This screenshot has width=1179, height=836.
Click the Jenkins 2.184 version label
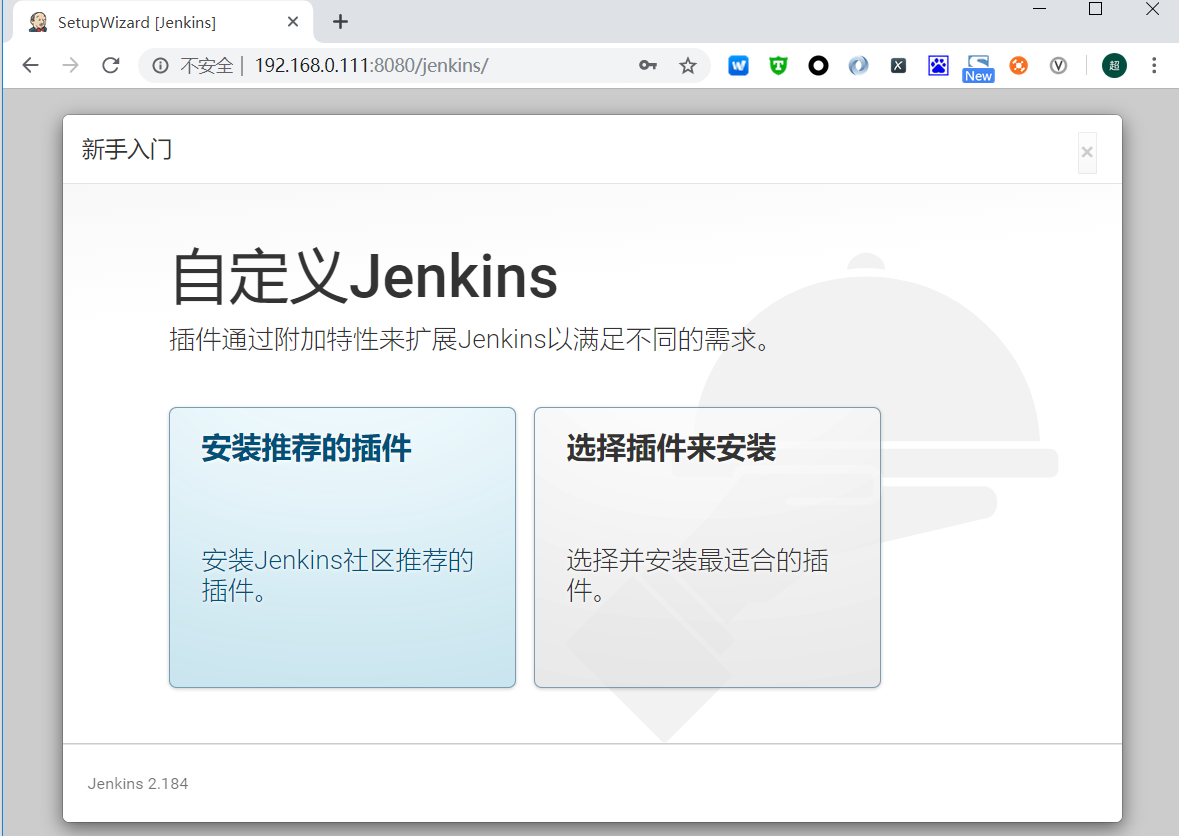(x=137, y=783)
